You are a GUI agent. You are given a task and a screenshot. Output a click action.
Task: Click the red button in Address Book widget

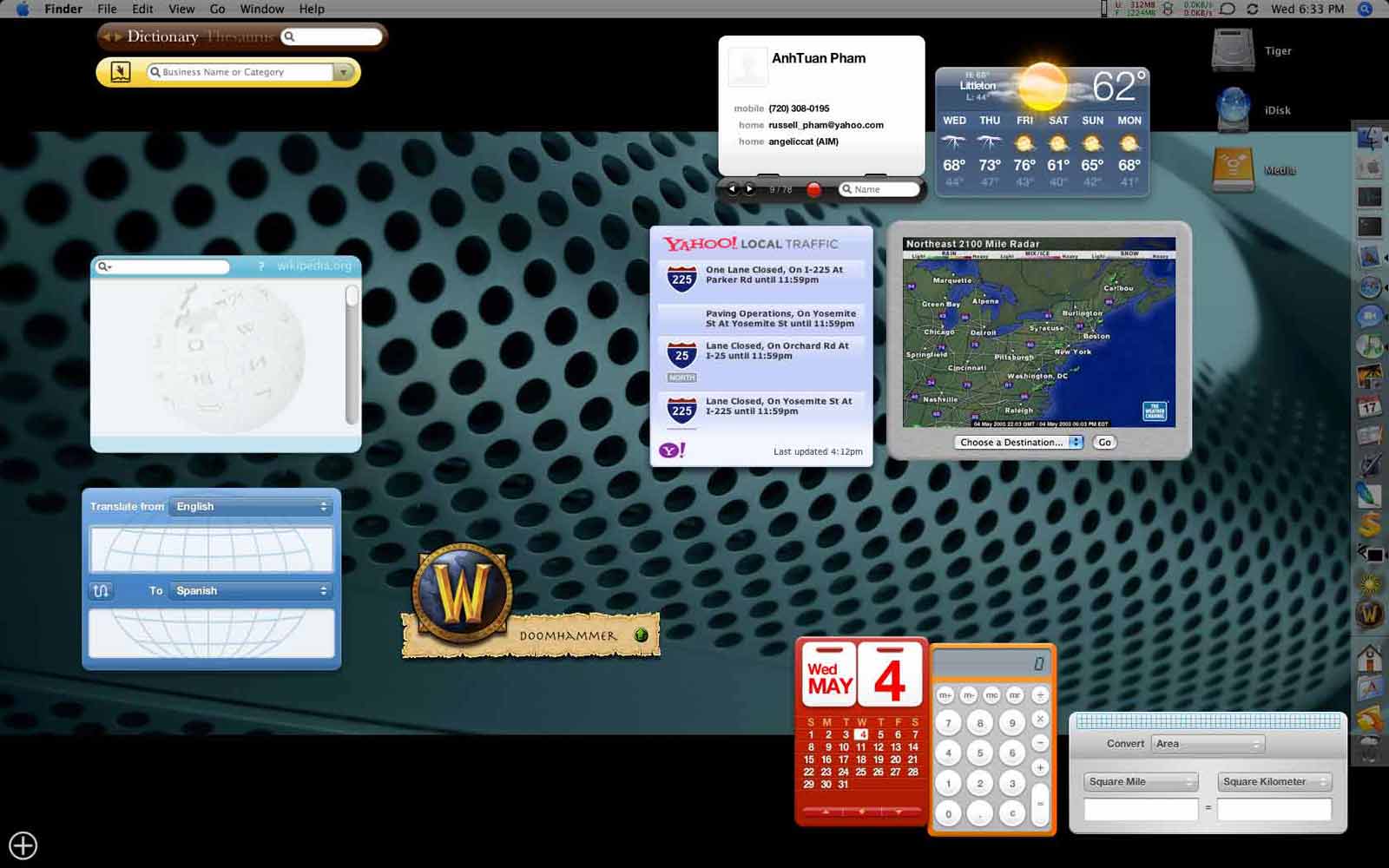pyautogui.click(x=813, y=189)
